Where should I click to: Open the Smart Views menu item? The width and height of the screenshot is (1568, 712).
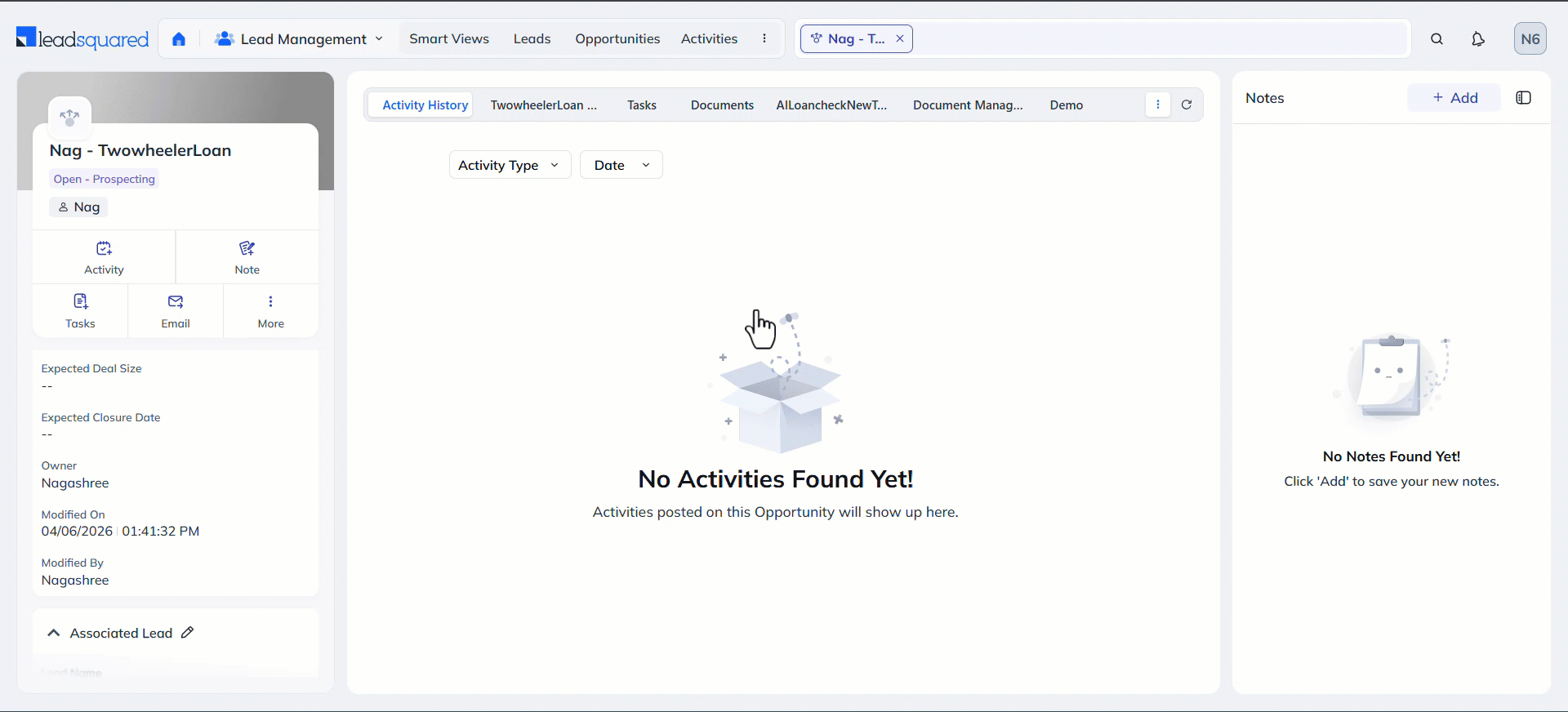[x=449, y=39]
